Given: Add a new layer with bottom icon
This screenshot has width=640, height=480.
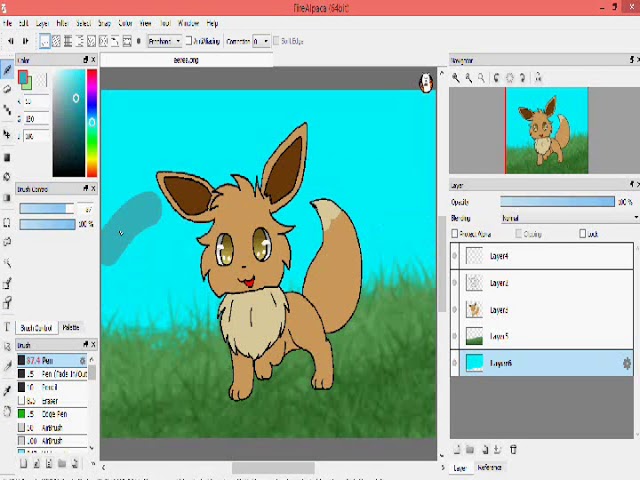Looking at the screenshot, I should [x=457, y=450].
